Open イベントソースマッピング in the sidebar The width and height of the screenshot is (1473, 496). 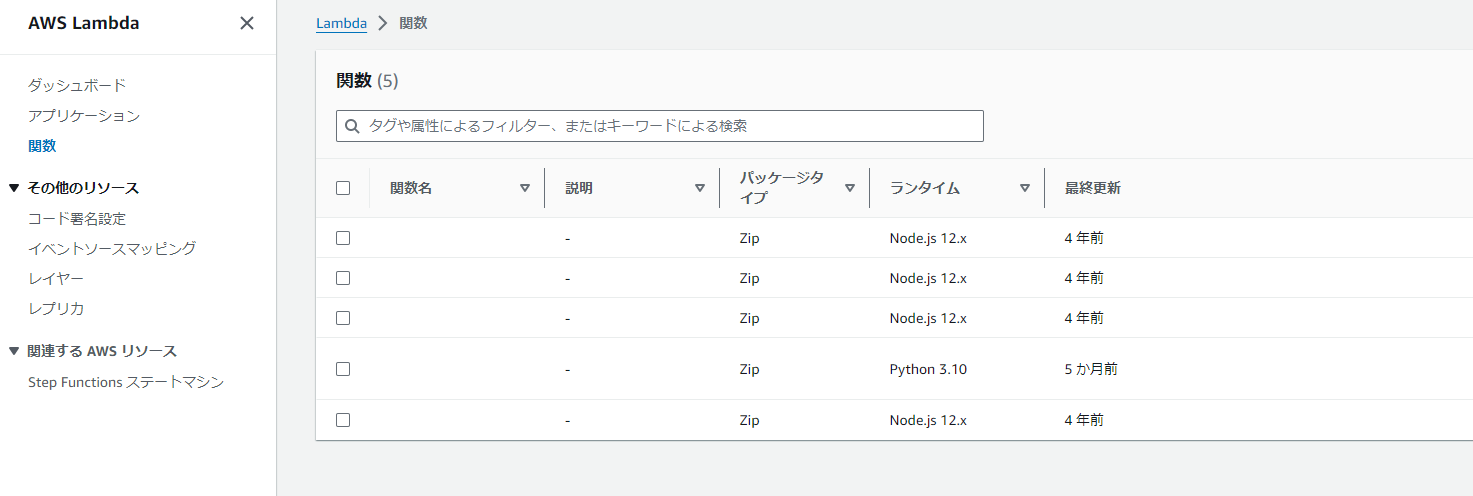[112, 248]
